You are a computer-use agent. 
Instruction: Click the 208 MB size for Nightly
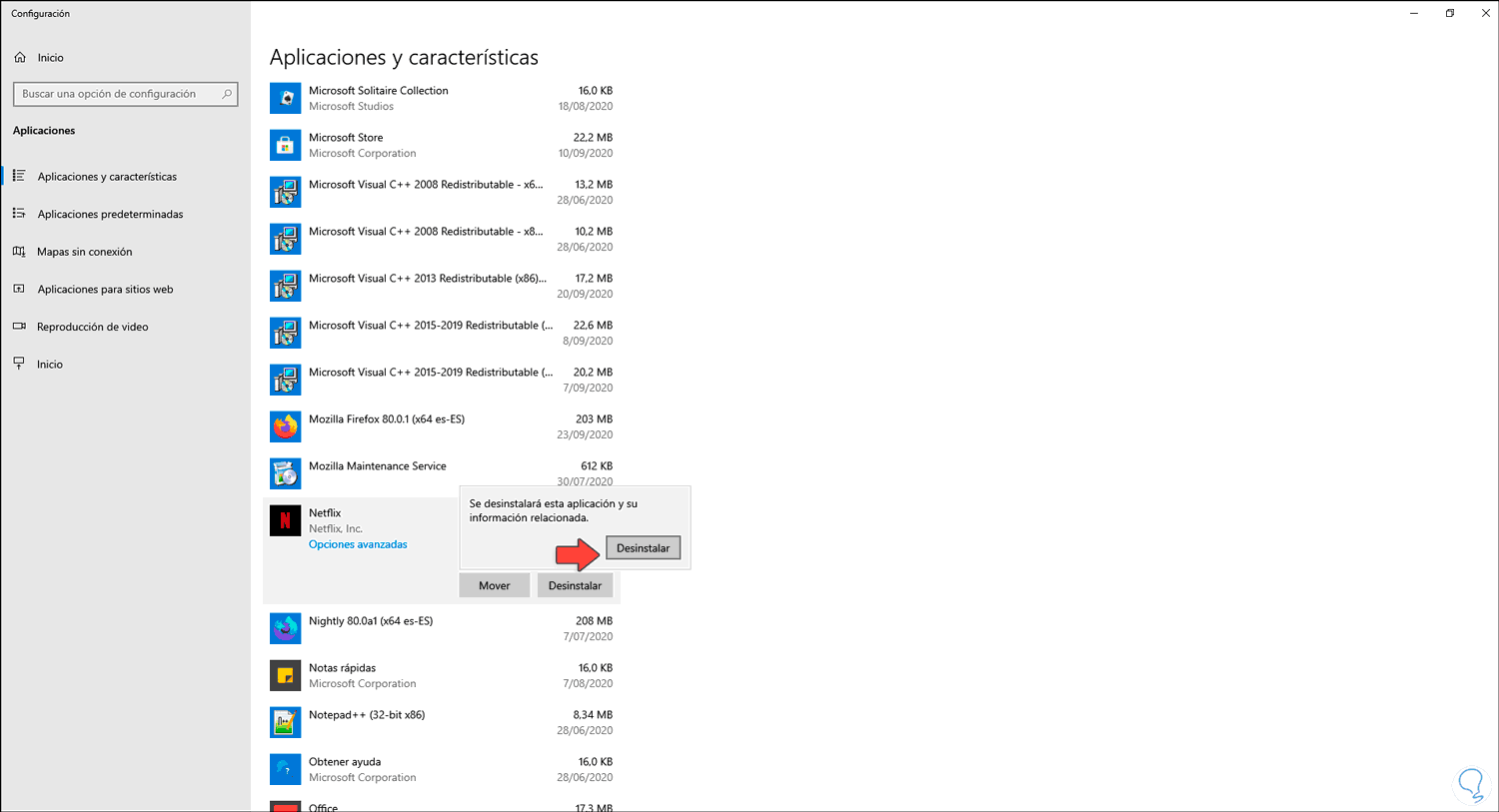(x=594, y=621)
